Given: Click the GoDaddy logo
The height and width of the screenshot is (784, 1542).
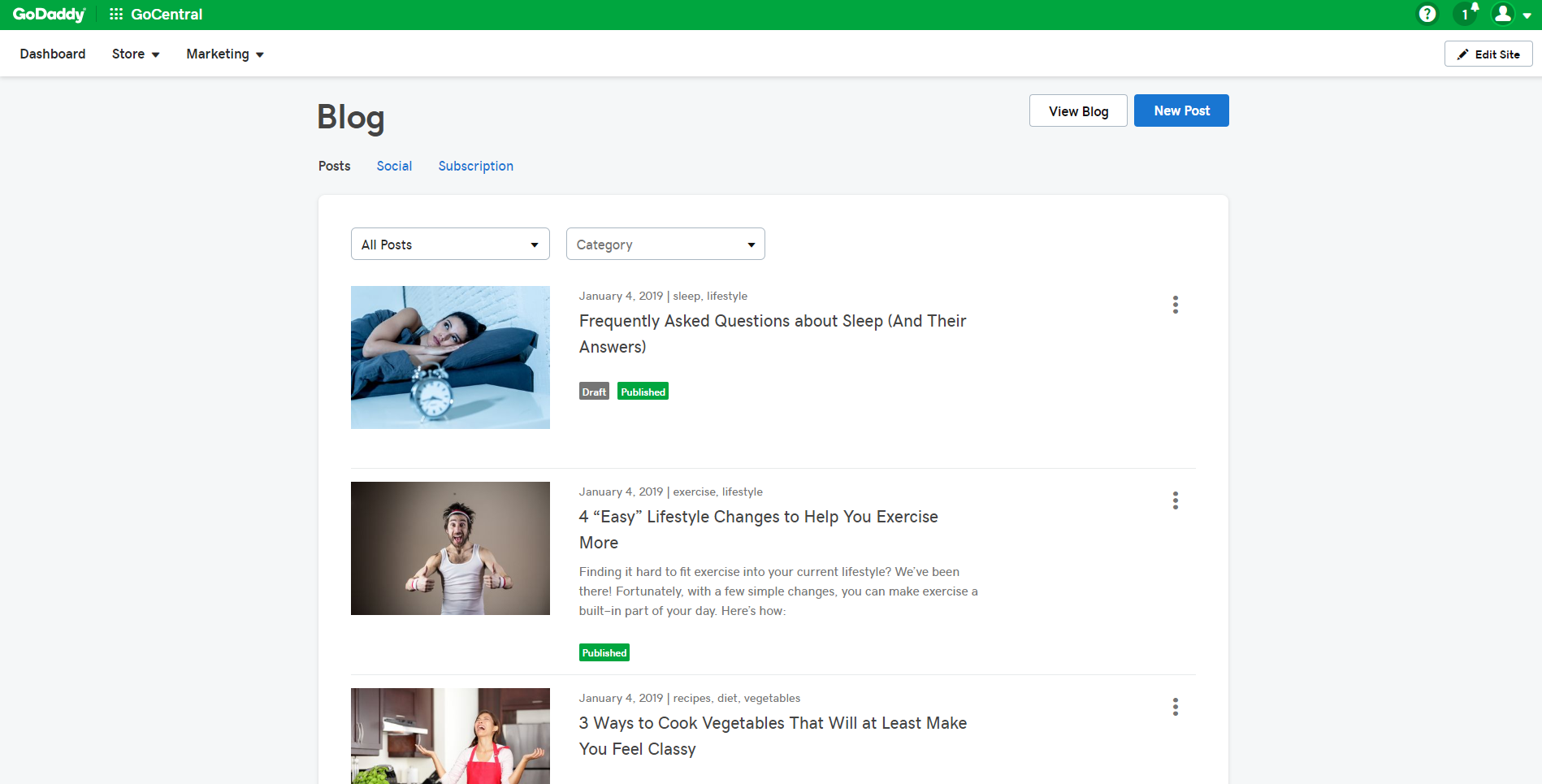Looking at the screenshot, I should (x=49, y=15).
